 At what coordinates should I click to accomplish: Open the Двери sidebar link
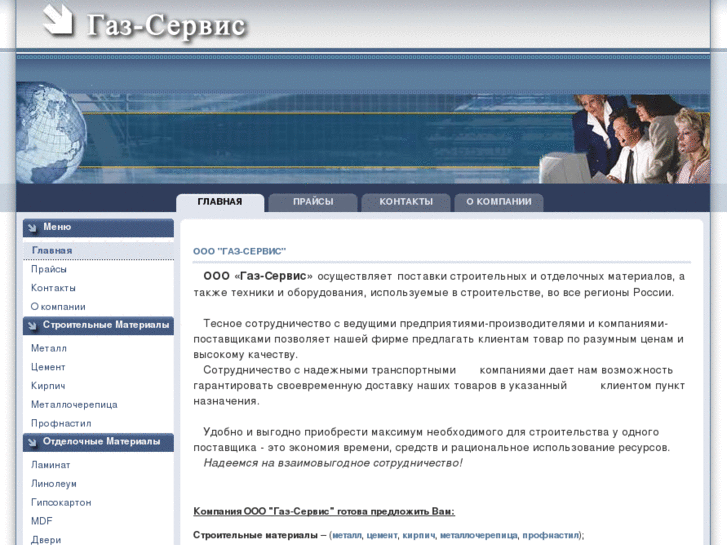tap(46, 540)
